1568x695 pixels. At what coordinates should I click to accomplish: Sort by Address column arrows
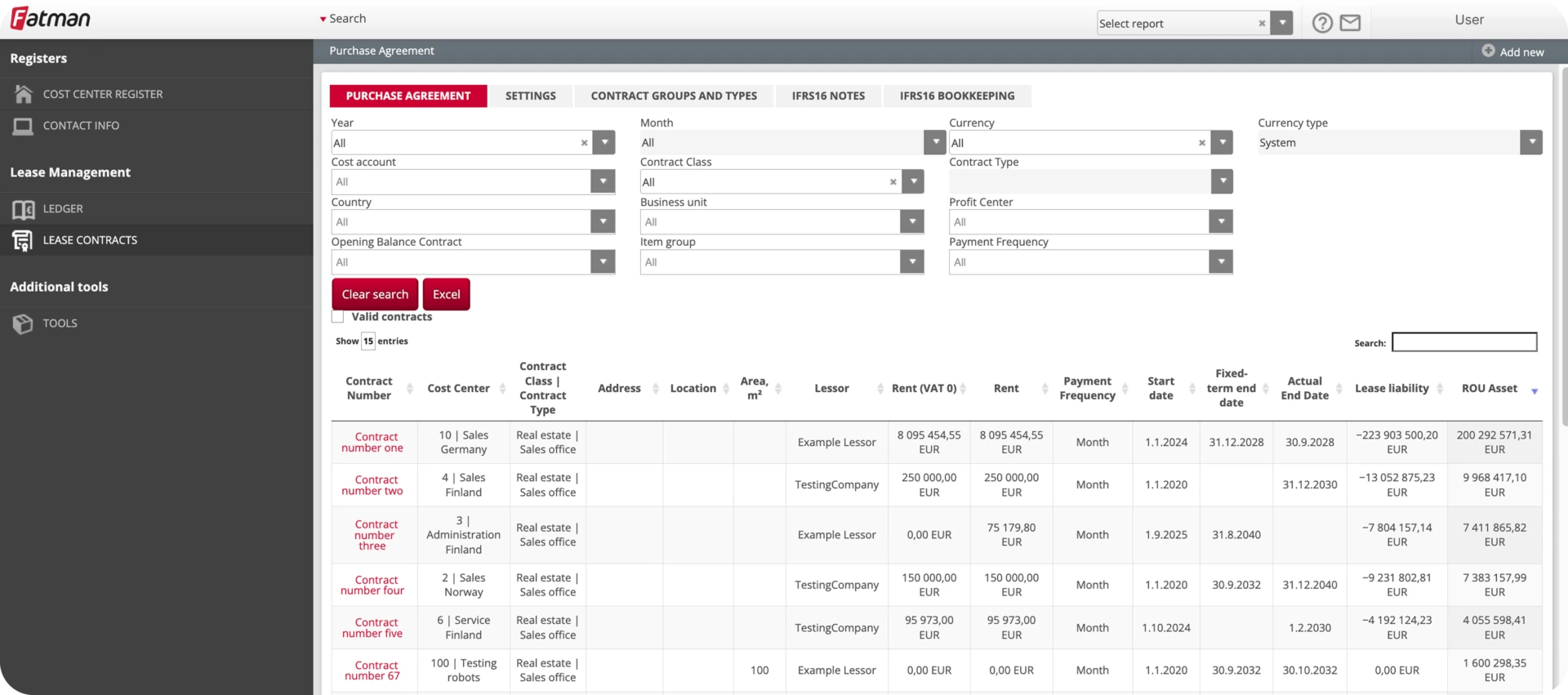click(655, 389)
